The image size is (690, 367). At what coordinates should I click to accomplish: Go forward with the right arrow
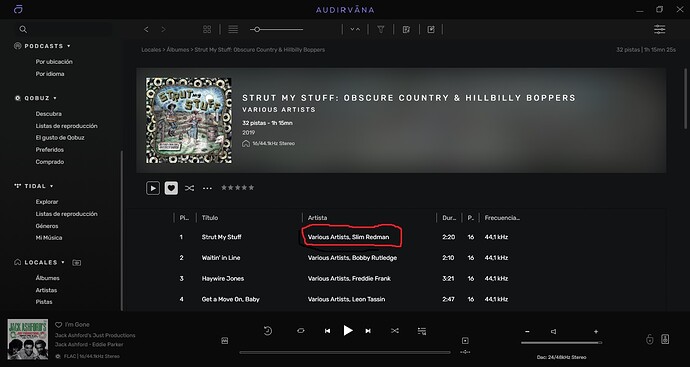(163, 29)
